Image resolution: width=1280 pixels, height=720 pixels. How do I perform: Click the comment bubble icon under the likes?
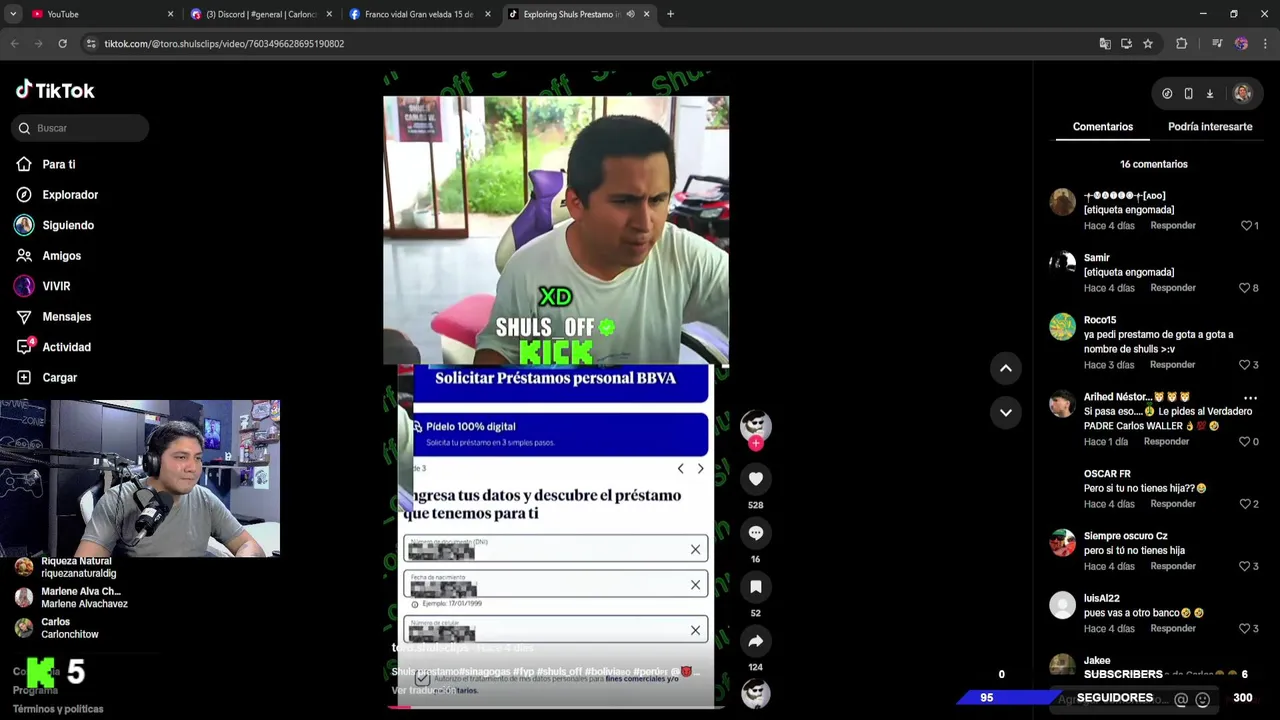click(756, 533)
